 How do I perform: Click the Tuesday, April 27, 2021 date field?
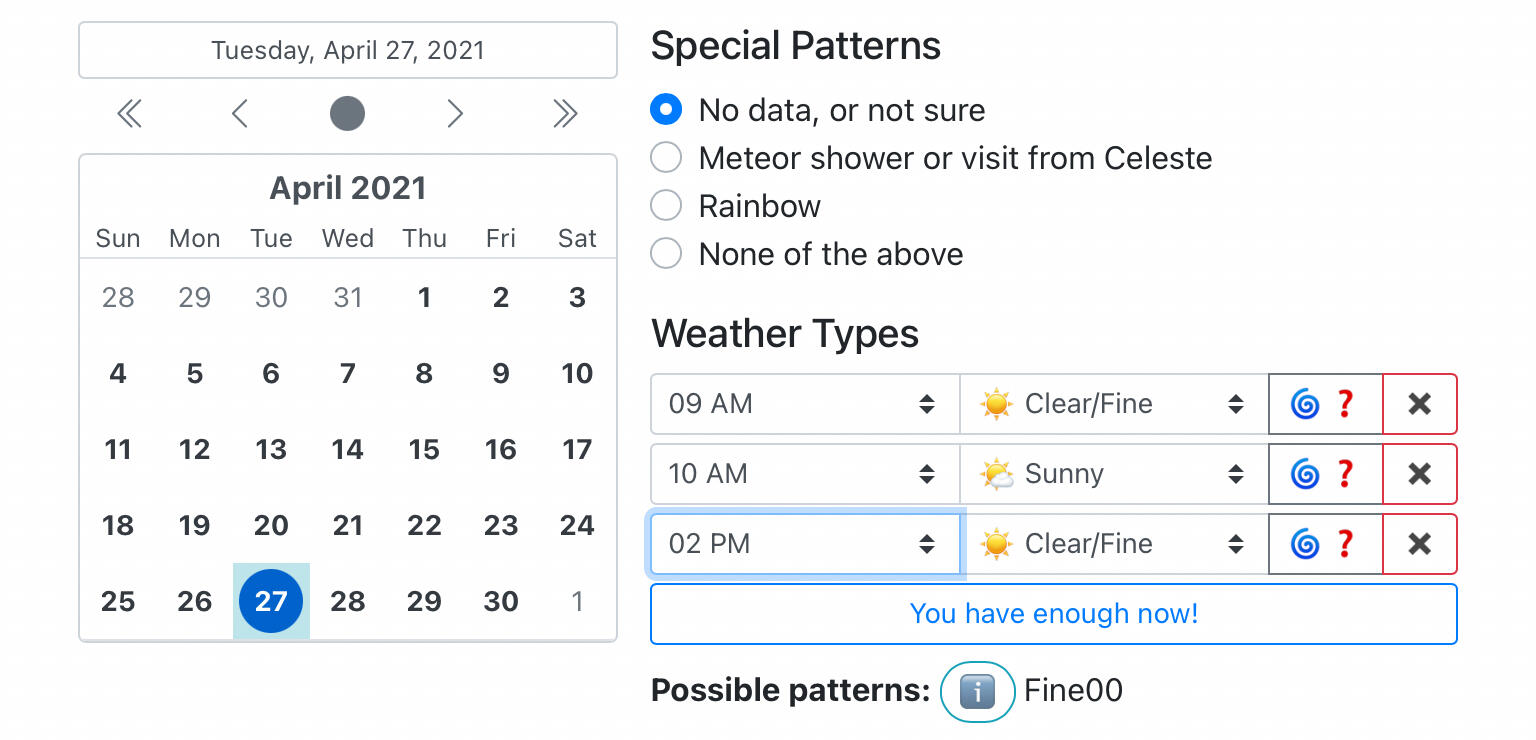[347, 50]
